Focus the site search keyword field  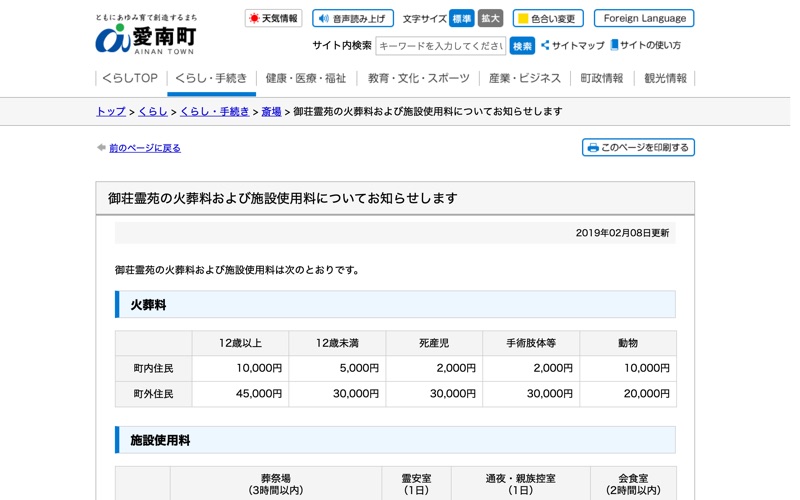[x=441, y=46]
